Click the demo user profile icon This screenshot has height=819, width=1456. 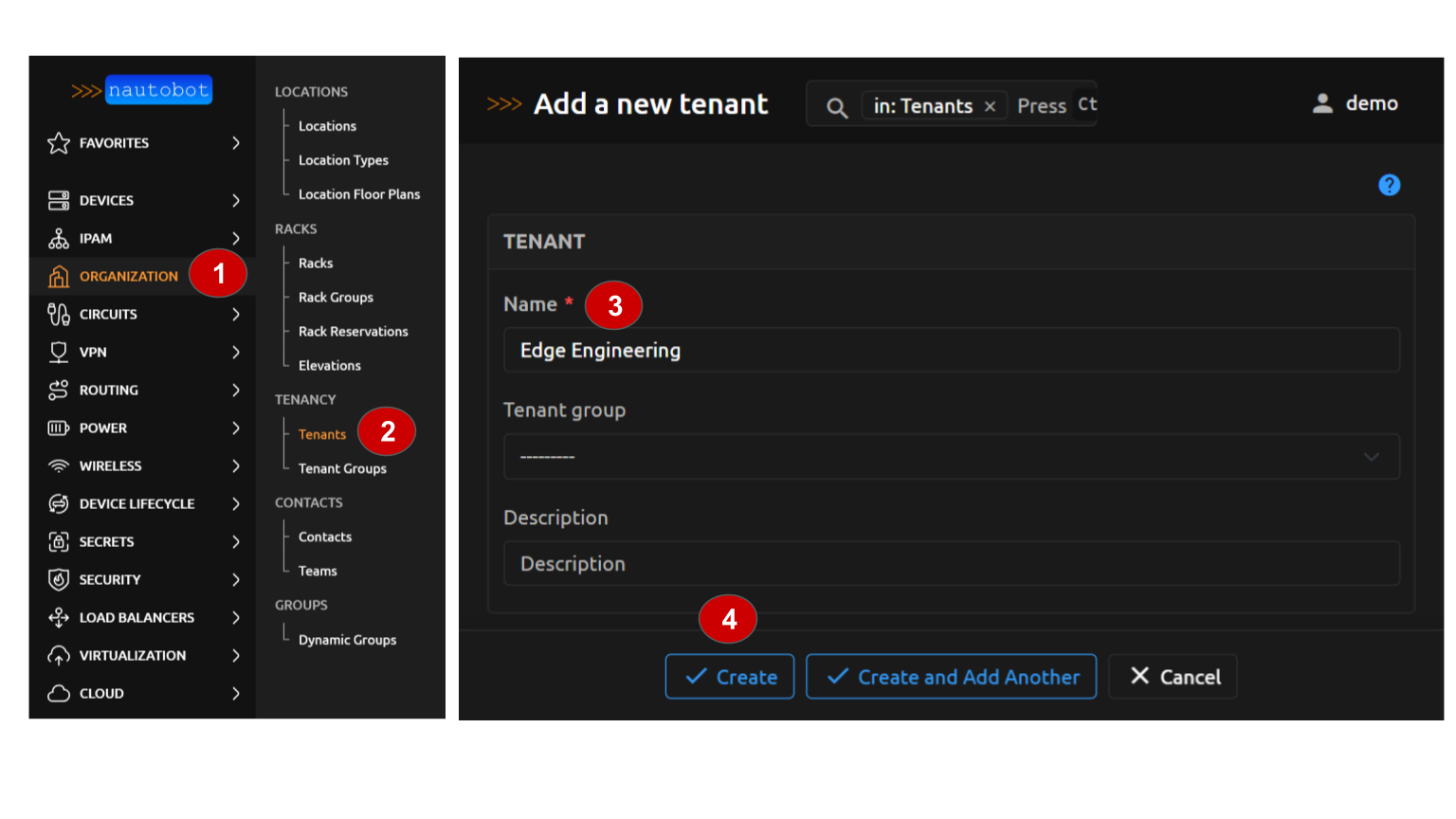1322,103
